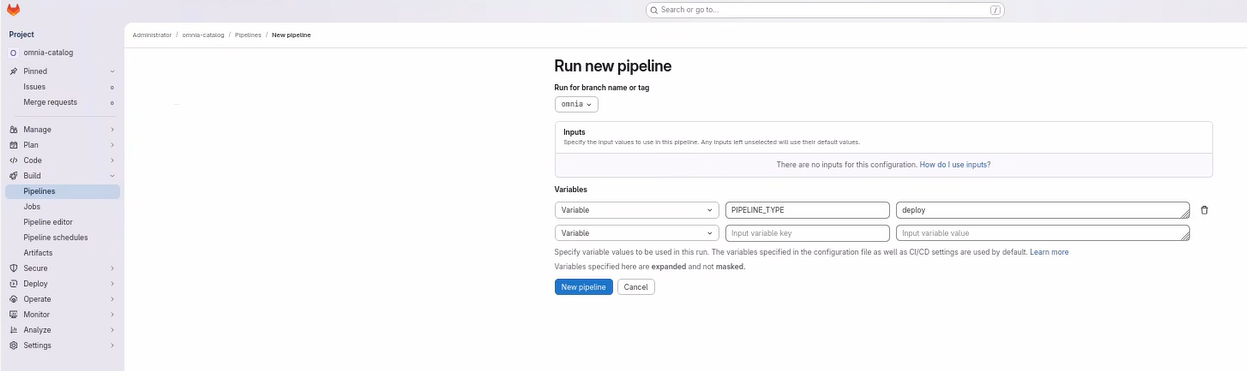Click the Secure shield icon
Screen dimensions: 1247x371
(x=14, y=268)
